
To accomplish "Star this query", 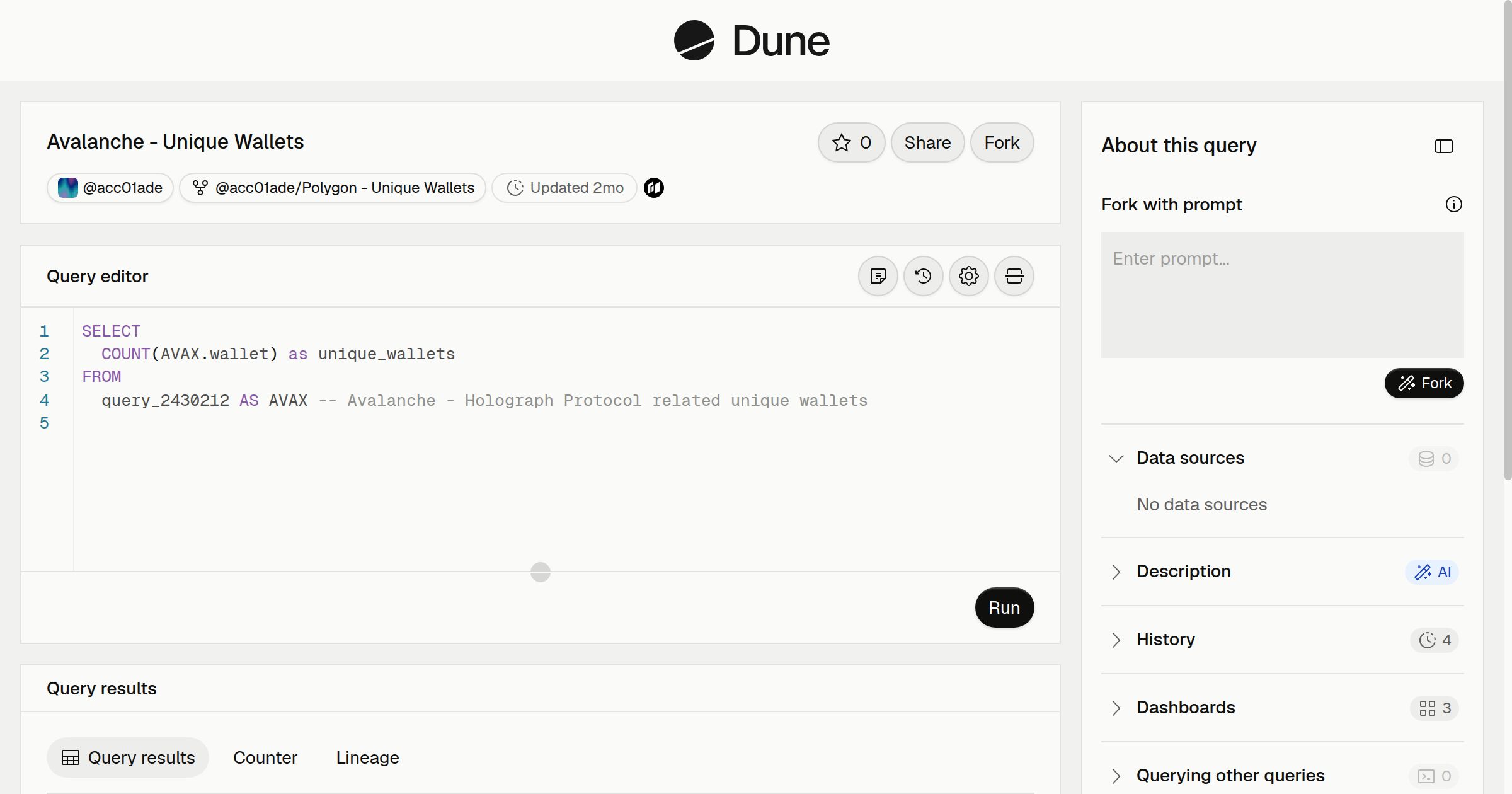I will pyautogui.click(x=852, y=142).
